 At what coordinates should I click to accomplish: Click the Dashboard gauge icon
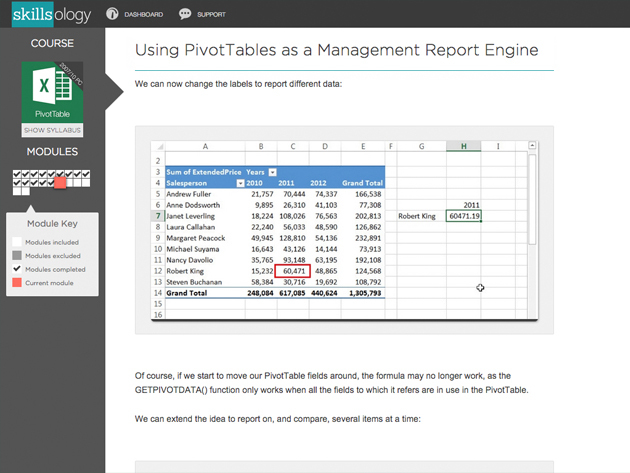[x=113, y=14]
